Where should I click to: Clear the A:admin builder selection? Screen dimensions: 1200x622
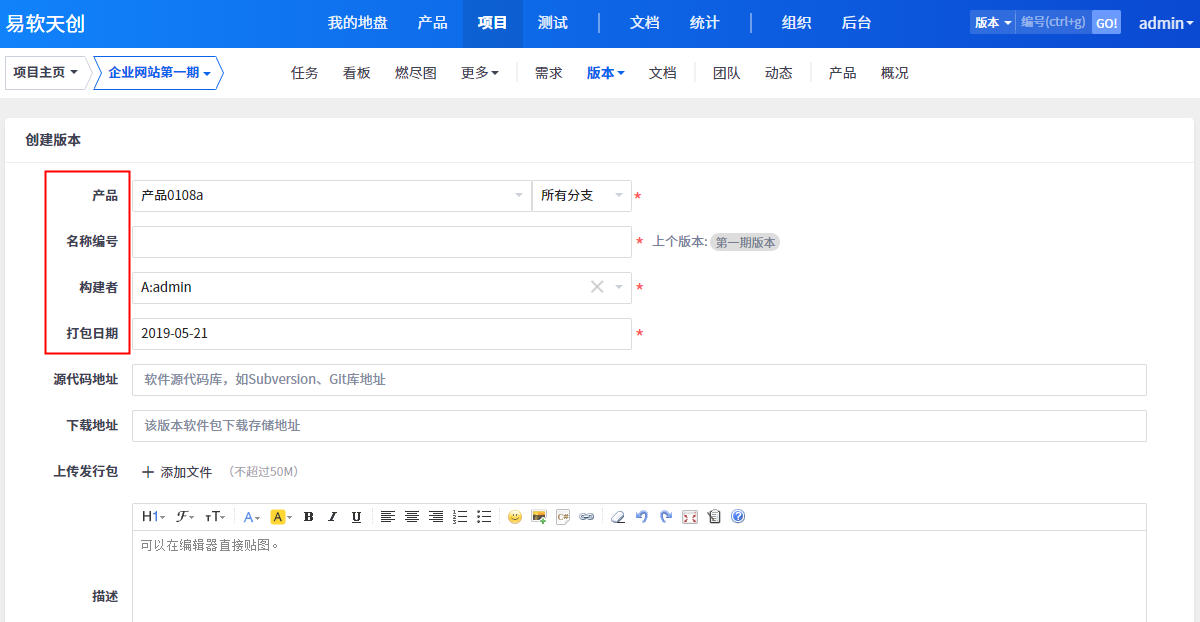pyautogui.click(x=597, y=287)
